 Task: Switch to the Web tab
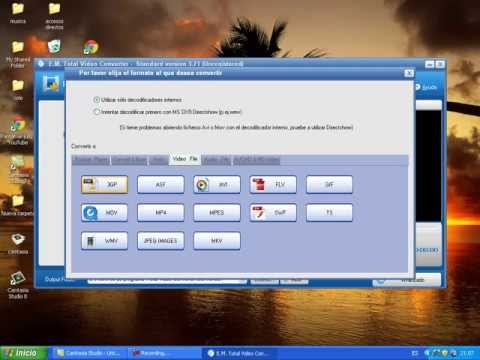159,160
